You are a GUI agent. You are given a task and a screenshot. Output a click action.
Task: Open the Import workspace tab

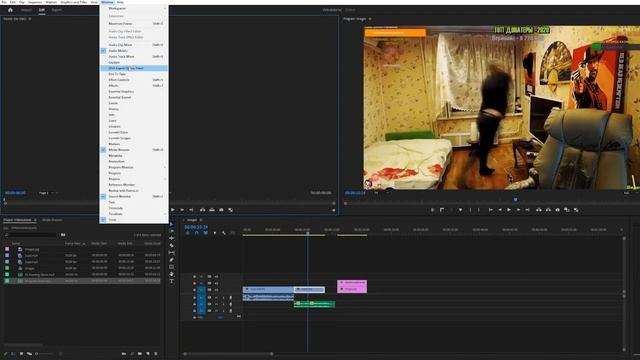[26, 10]
